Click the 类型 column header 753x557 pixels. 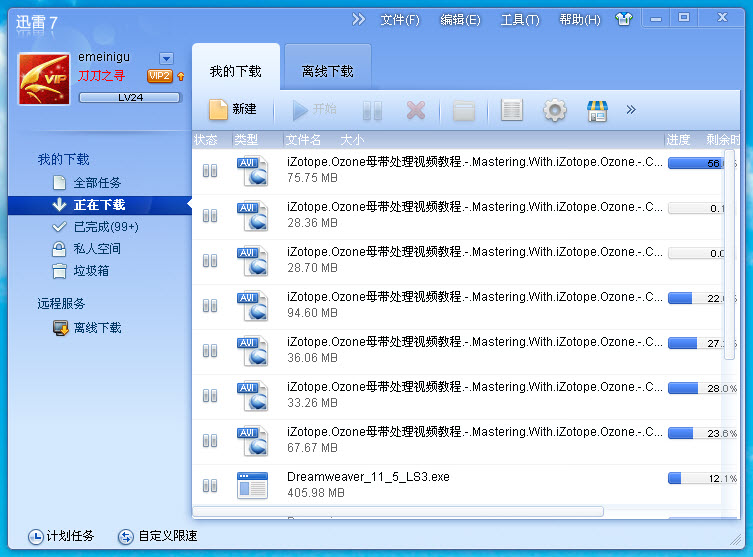[246, 140]
